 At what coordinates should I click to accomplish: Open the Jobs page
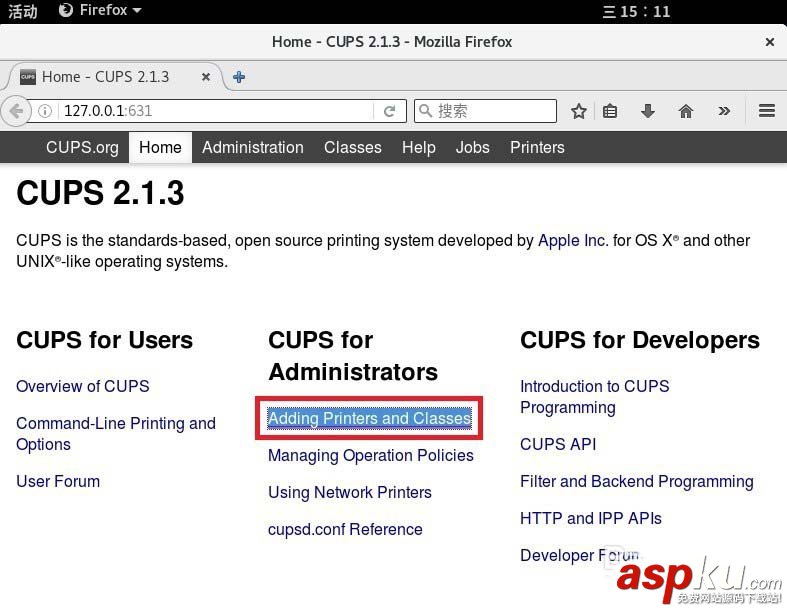point(472,148)
